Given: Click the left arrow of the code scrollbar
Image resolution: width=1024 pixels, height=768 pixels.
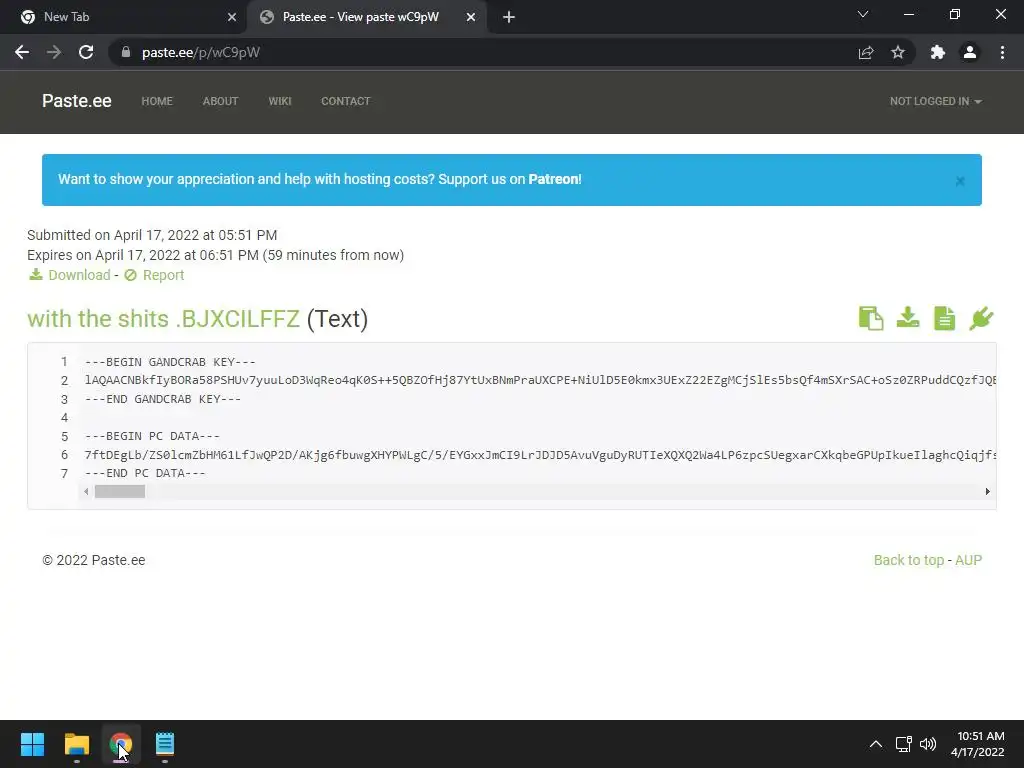Looking at the screenshot, I should 86,492.
